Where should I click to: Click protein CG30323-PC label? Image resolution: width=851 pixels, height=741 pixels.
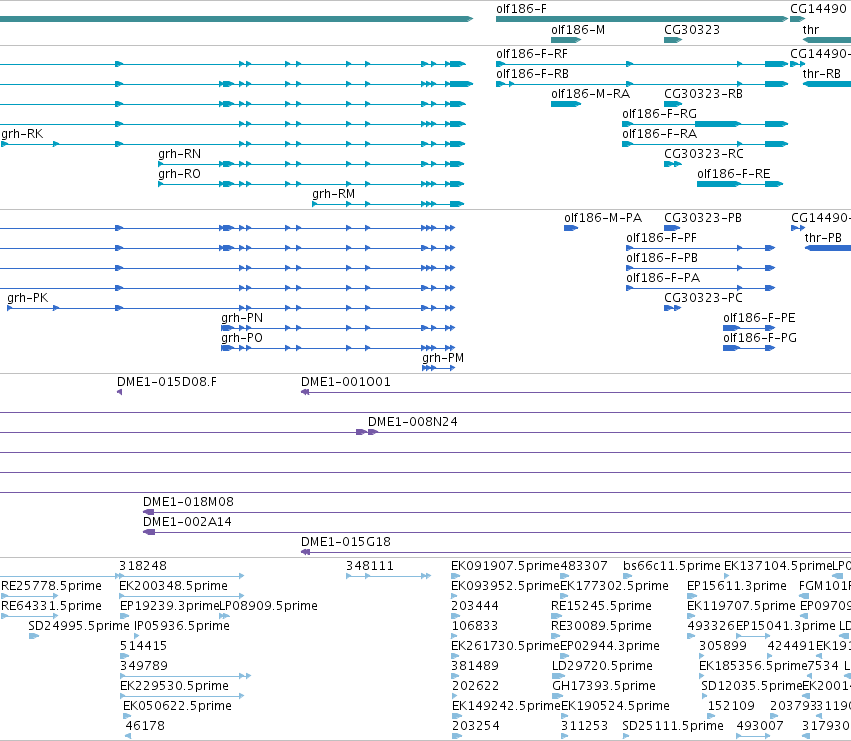point(703,299)
